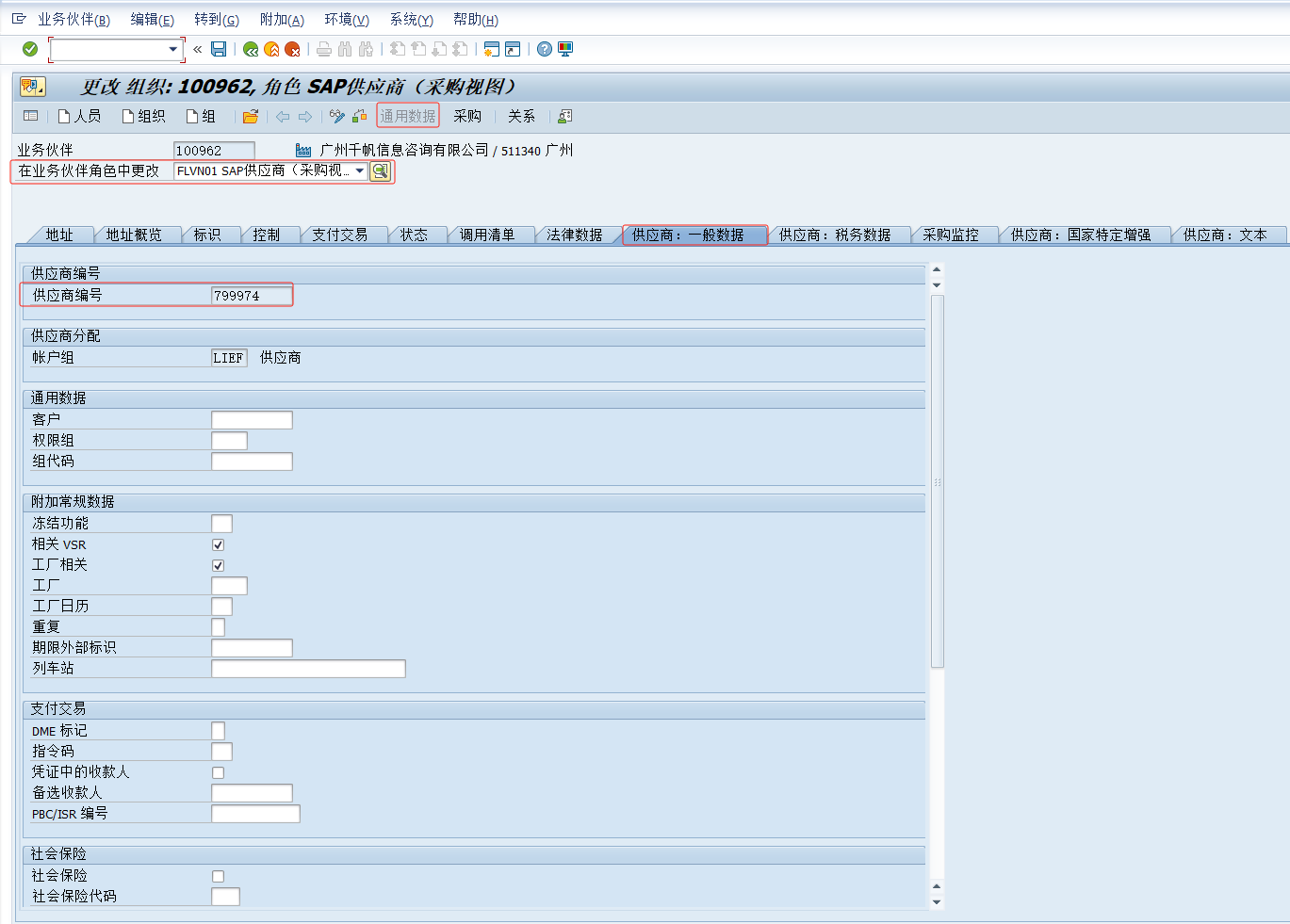Switch to the 供应商：税务数据 tab

835,235
